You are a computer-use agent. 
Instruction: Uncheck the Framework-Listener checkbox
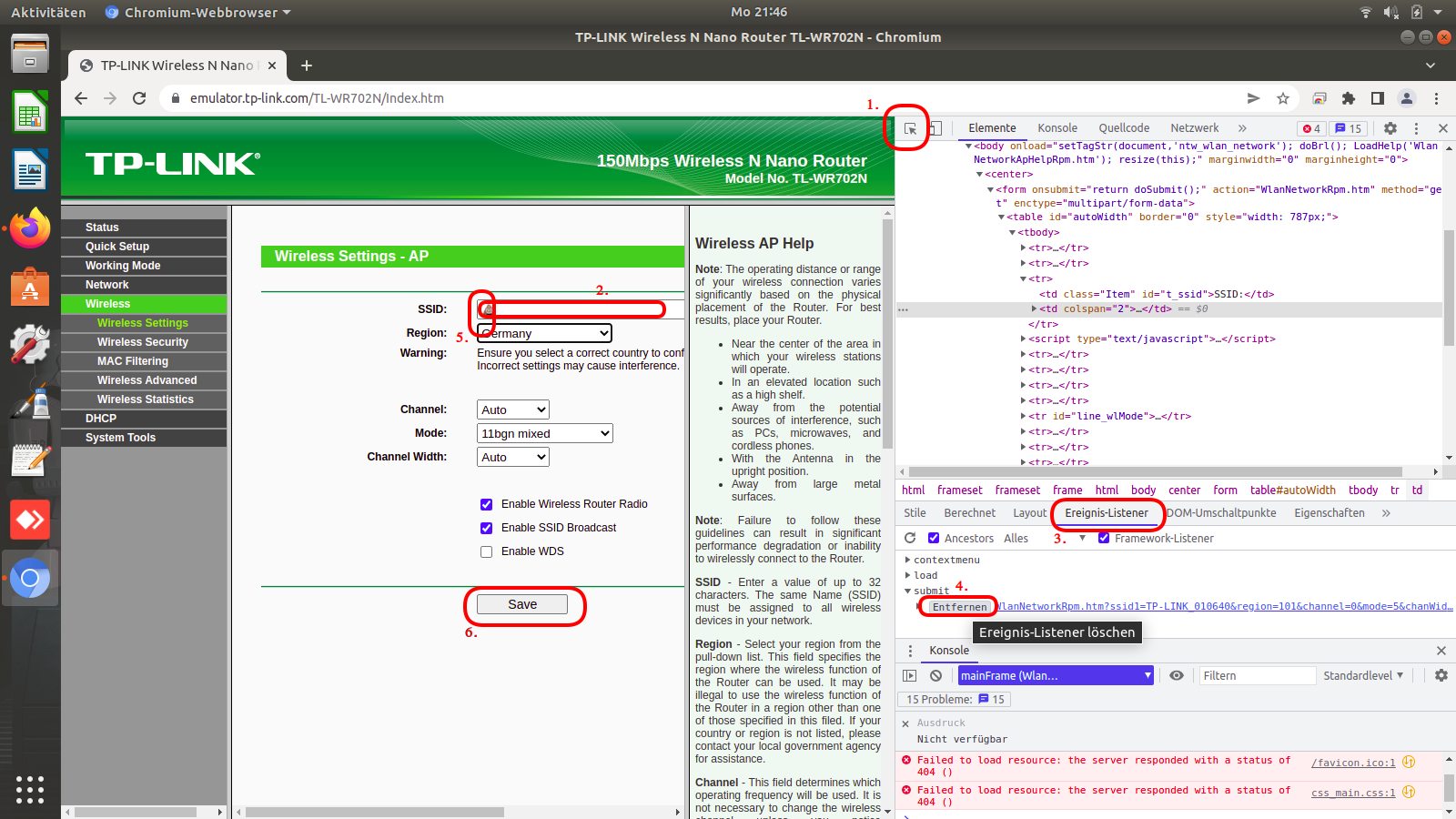[x=1104, y=538]
